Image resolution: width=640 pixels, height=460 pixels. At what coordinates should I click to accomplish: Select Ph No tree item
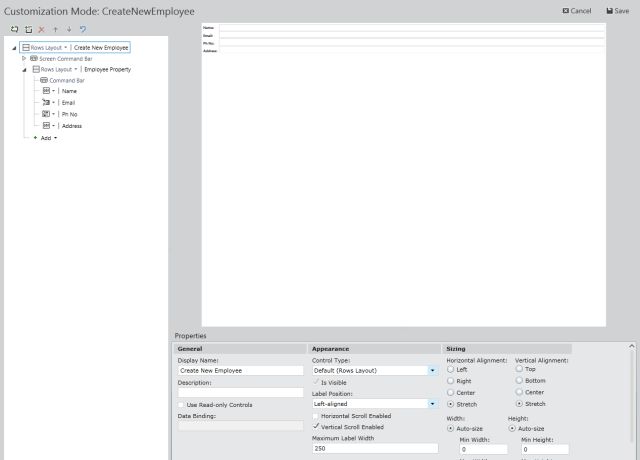point(69,114)
